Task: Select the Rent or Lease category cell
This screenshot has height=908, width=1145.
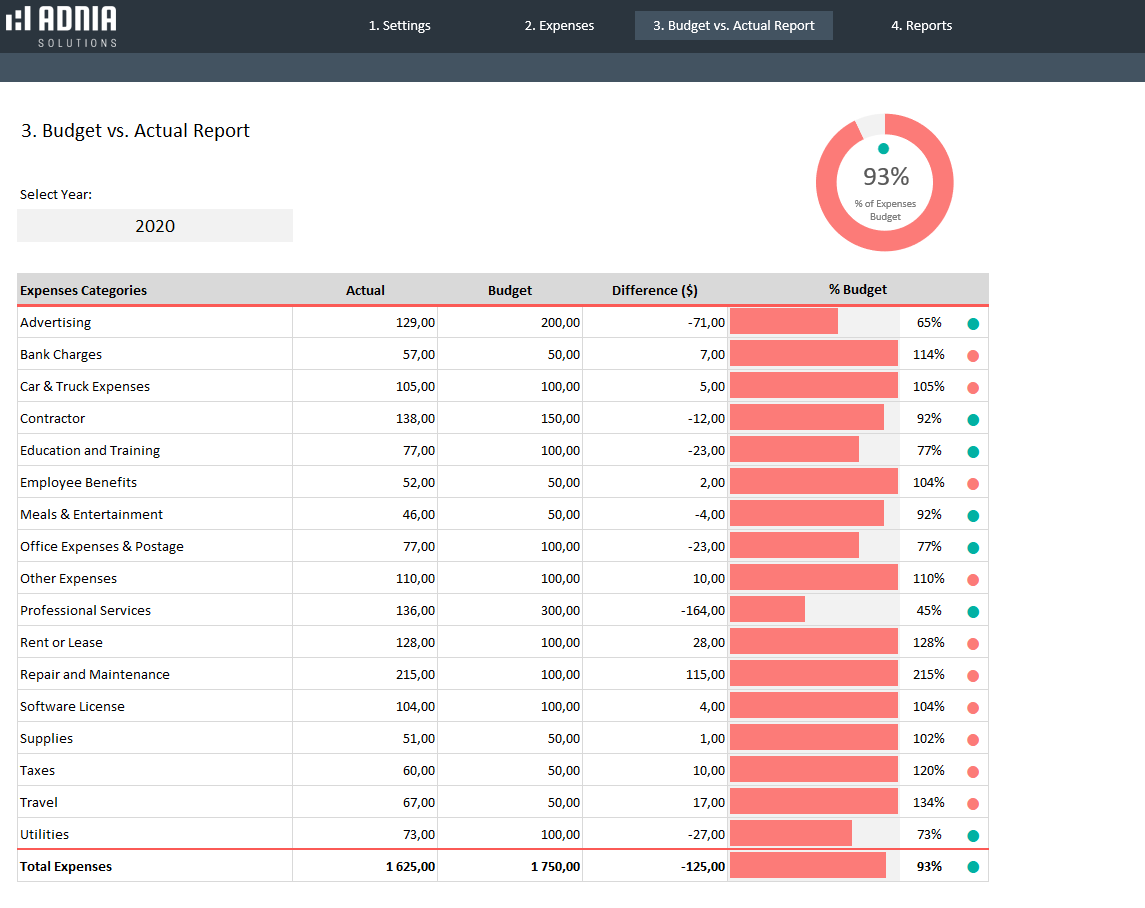Action: point(62,642)
